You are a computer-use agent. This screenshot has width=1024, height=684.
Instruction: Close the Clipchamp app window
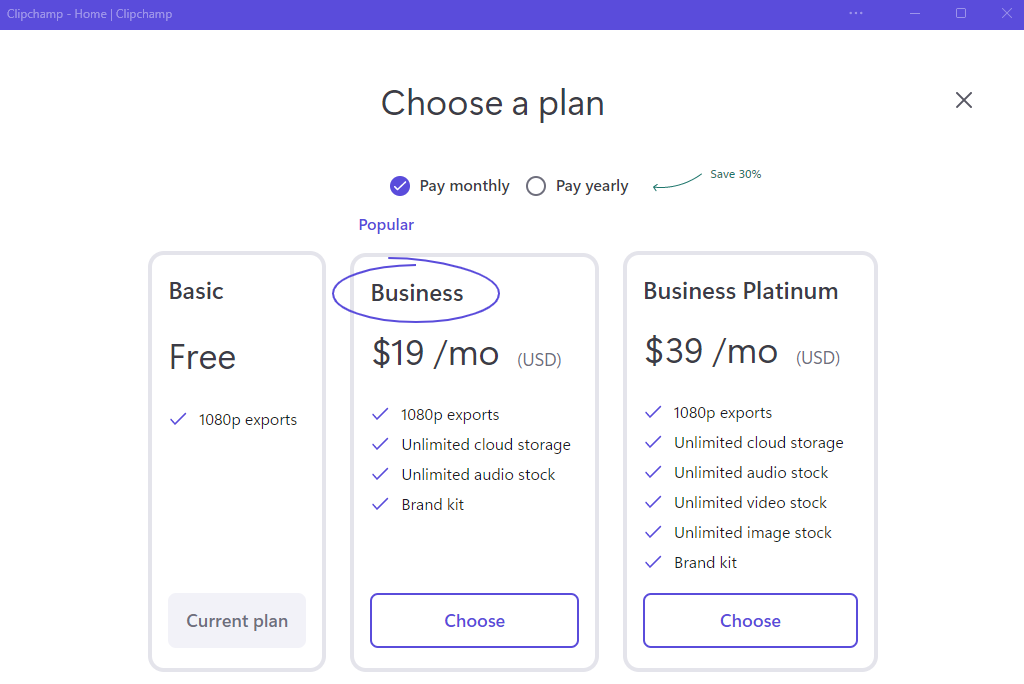[1006, 14]
